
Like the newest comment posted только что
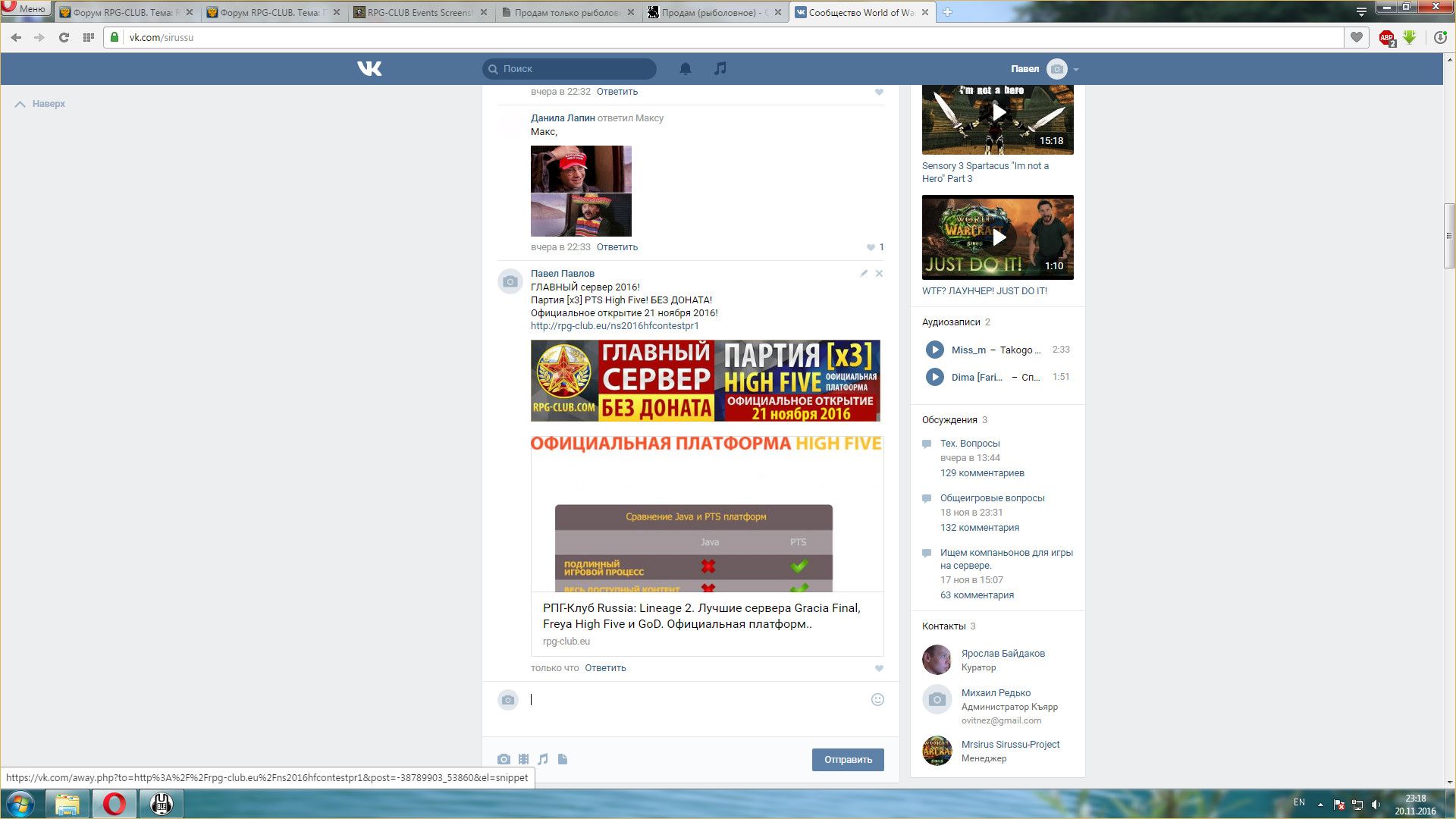(879, 668)
